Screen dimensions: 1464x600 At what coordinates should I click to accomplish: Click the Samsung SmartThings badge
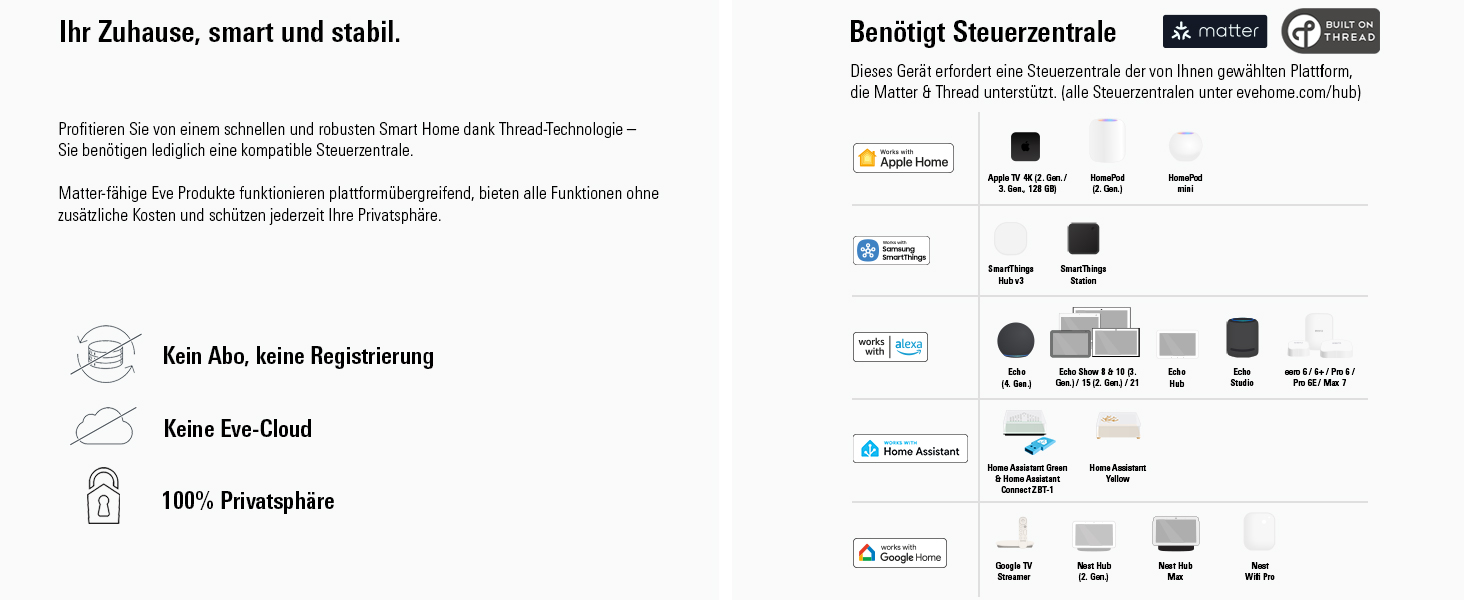(891, 250)
